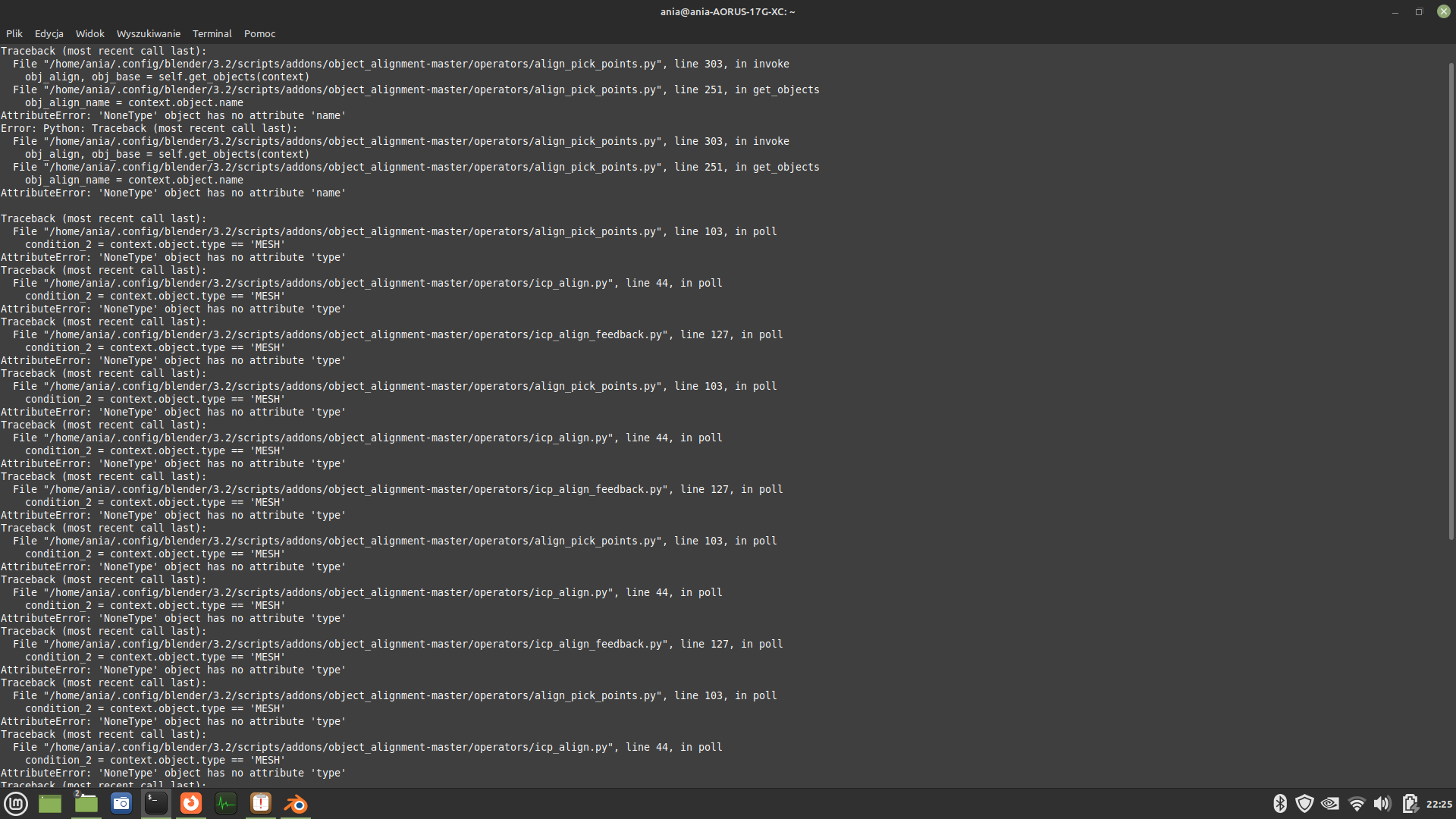The height and width of the screenshot is (819, 1456).
Task: Open the Plik menu
Action: [x=14, y=33]
